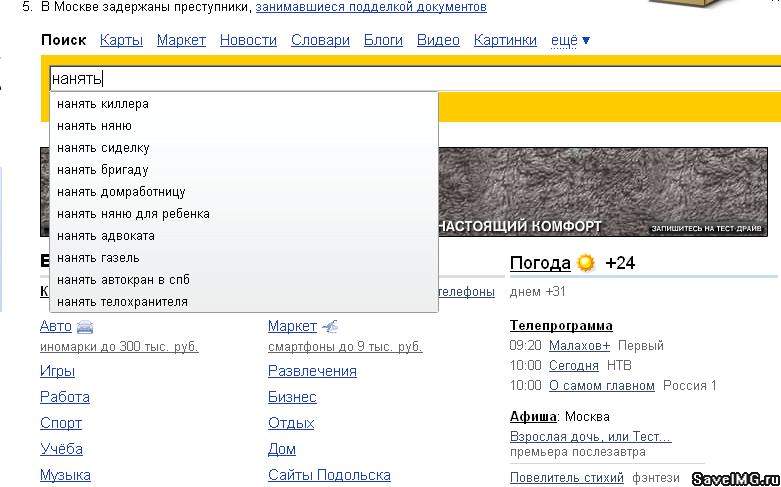Open the Развлечения category link
This screenshot has width=781, height=487.
point(312,371)
